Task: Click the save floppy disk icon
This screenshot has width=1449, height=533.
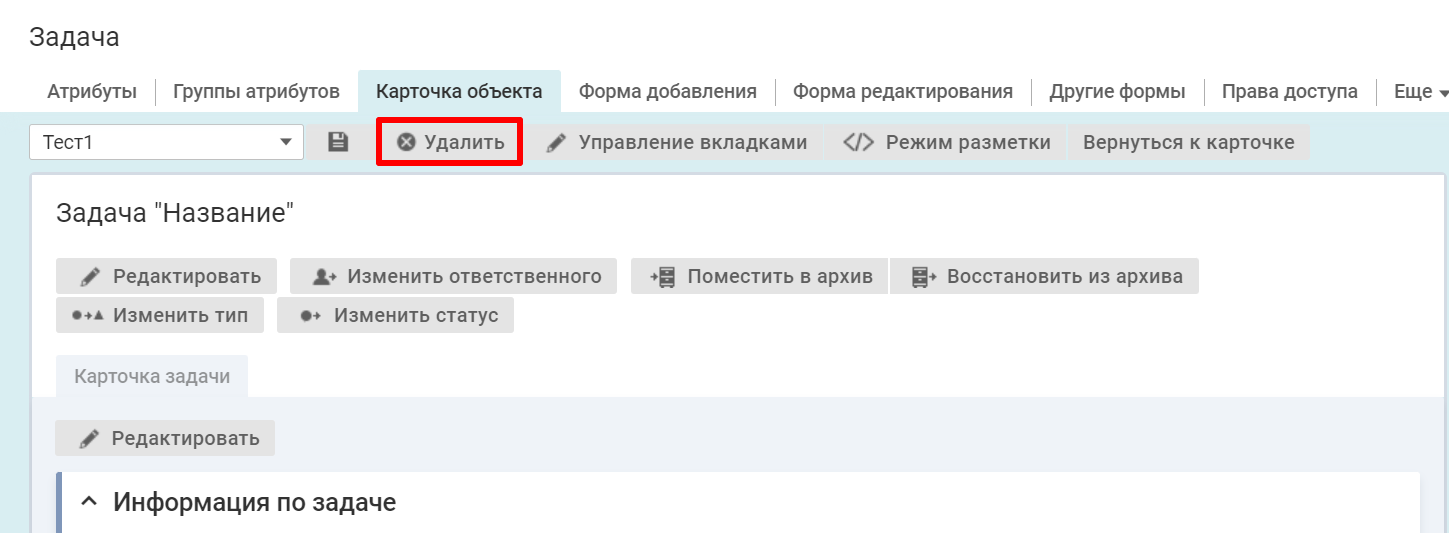Action: [x=339, y=142]
